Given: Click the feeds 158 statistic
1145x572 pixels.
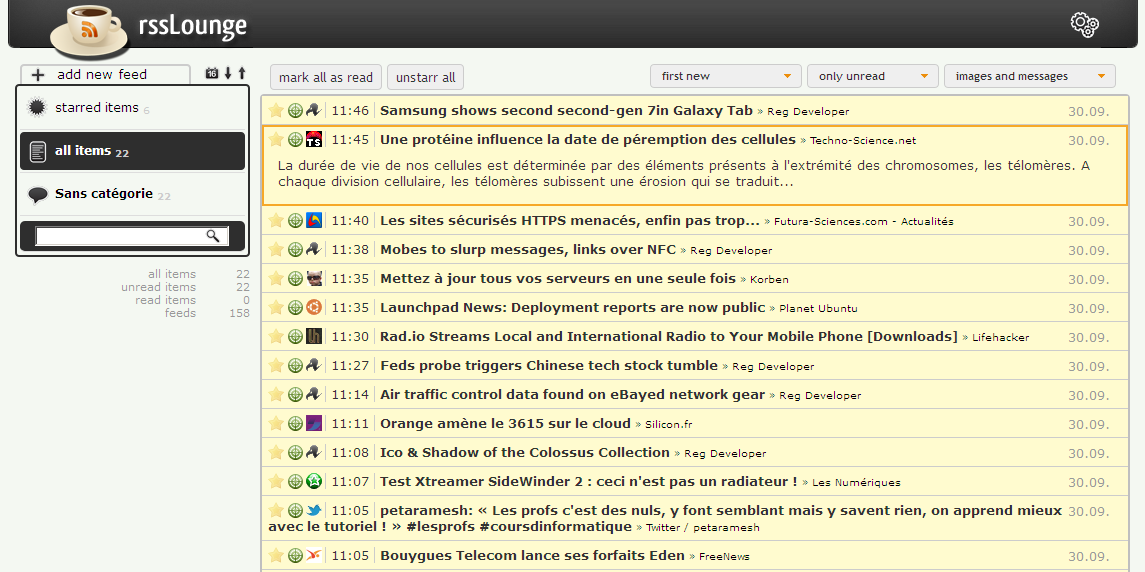Looking at the screenshot, I should 207,313.
